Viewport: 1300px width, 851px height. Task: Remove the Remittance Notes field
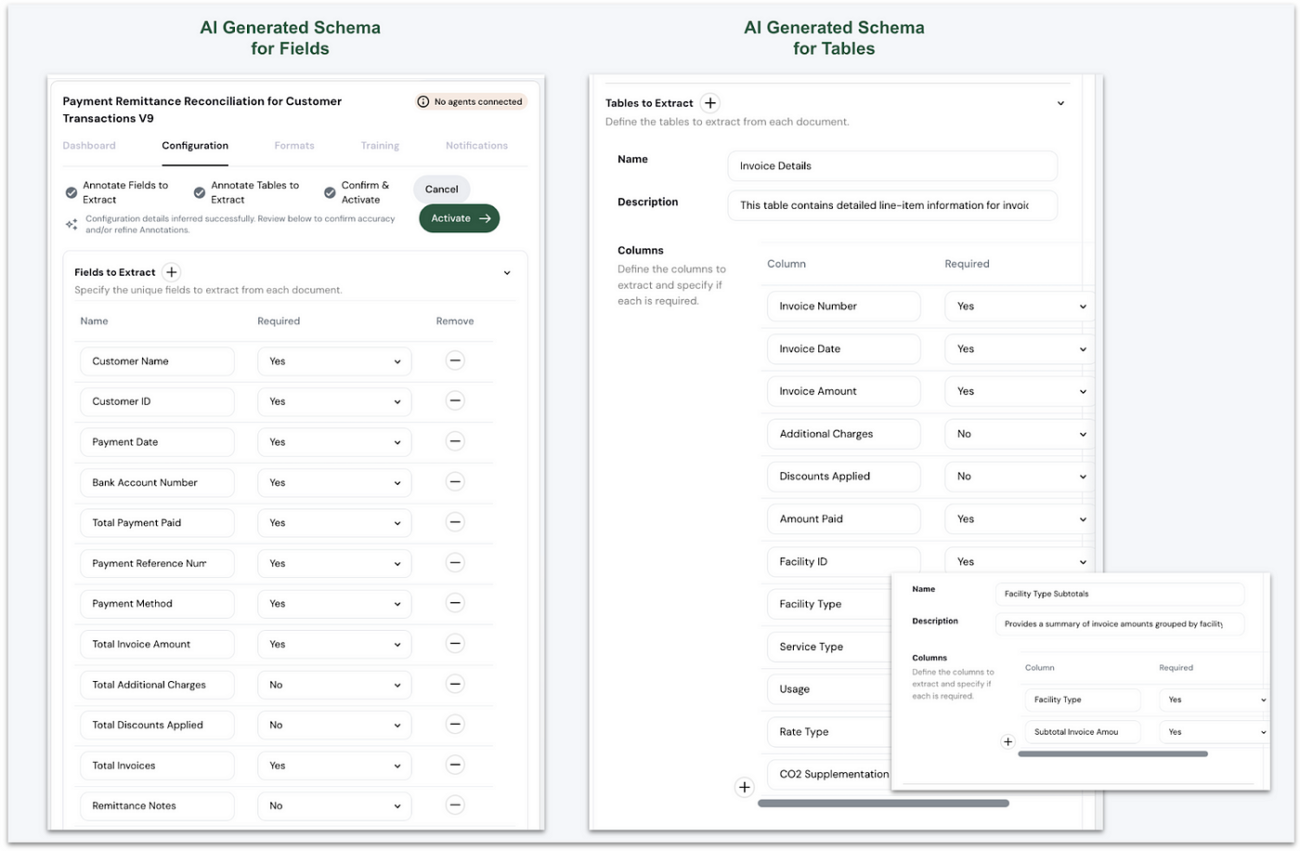[x=455, y=806]
